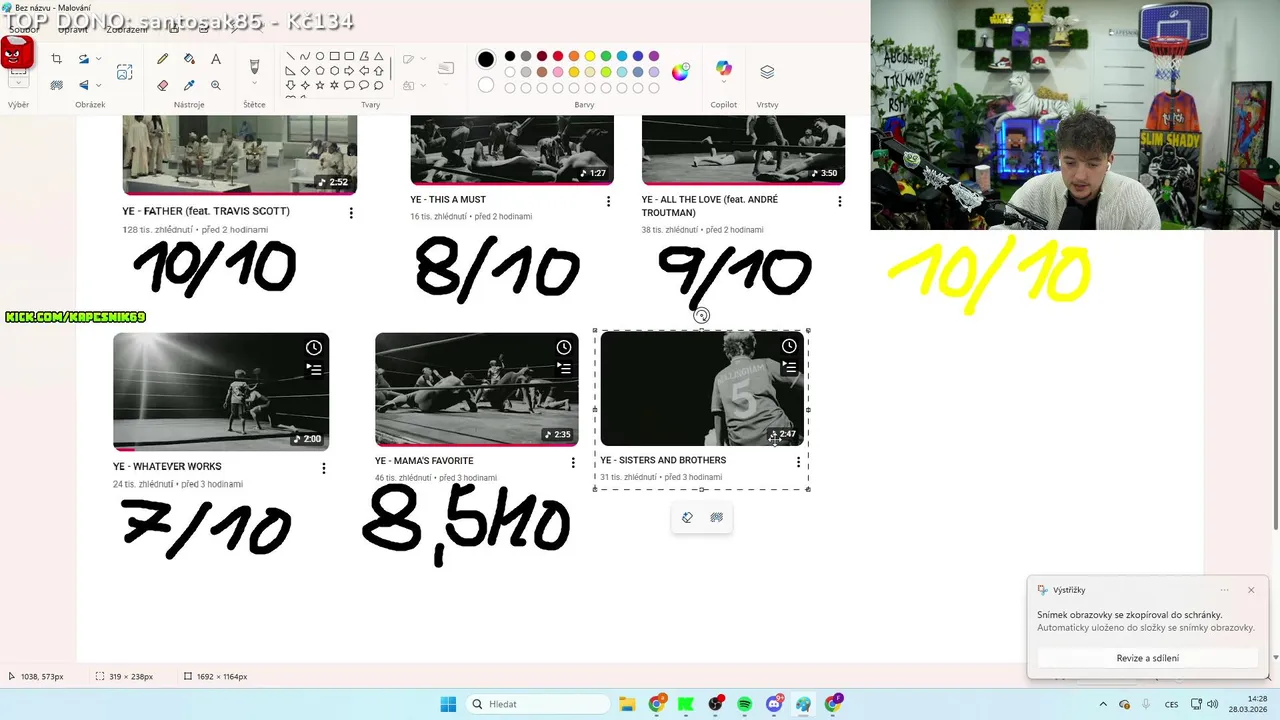Expand the resize tool dropdown arrow
Viewport: 1280px width, 720px height.
tap(99, 59)
